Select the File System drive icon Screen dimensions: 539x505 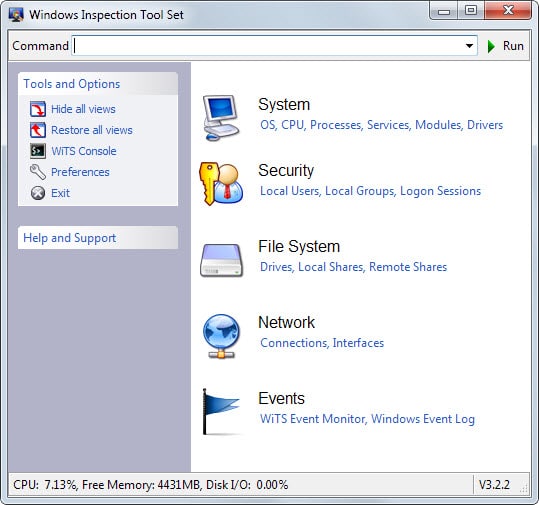(x=221, y=260)
